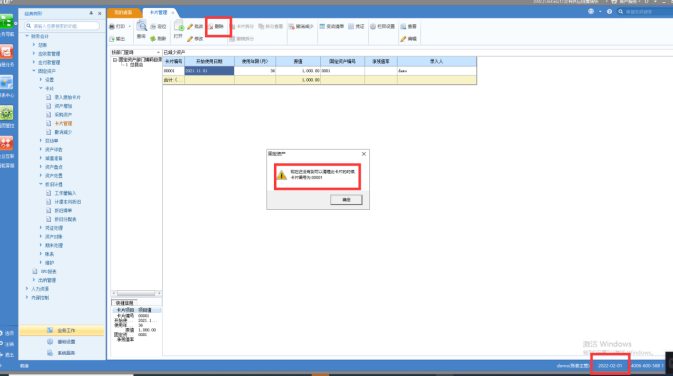This screenshot has width=673, height=376.
Task: Click the 查看 view icon
Action: pos(403,27)
